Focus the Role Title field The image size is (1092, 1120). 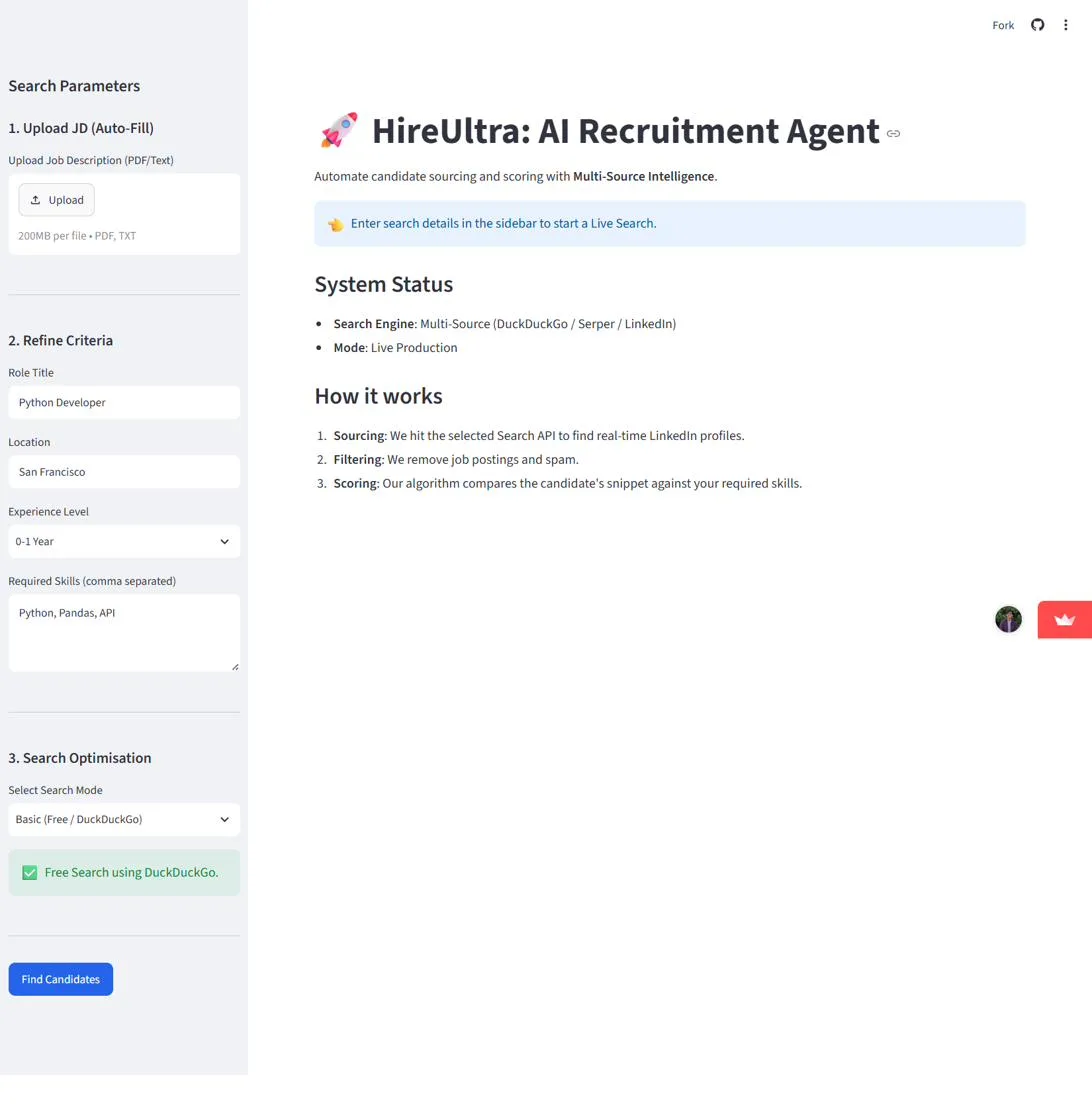[x=124, y=402]
